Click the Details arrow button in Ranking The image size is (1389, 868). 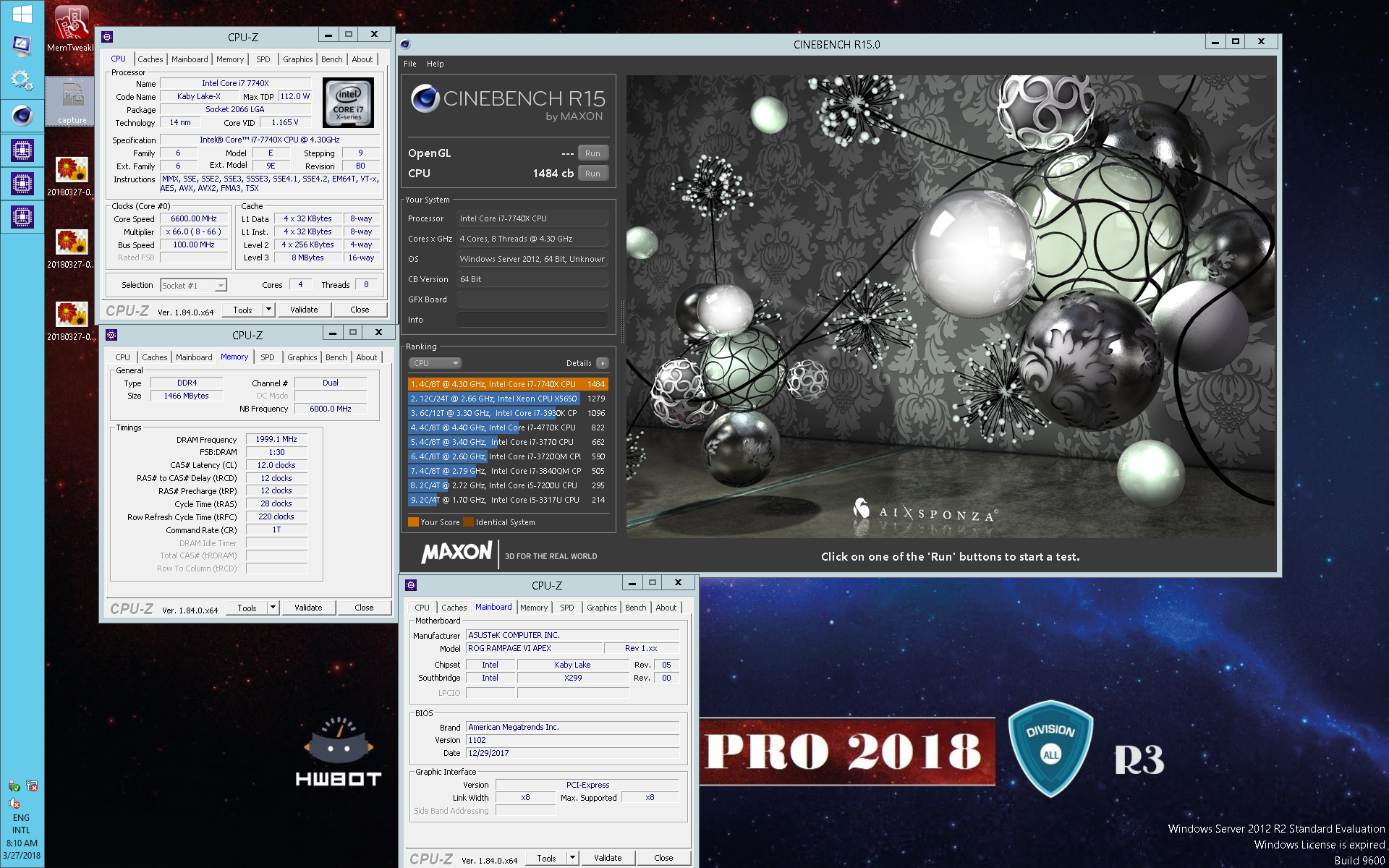coord(602,363)
